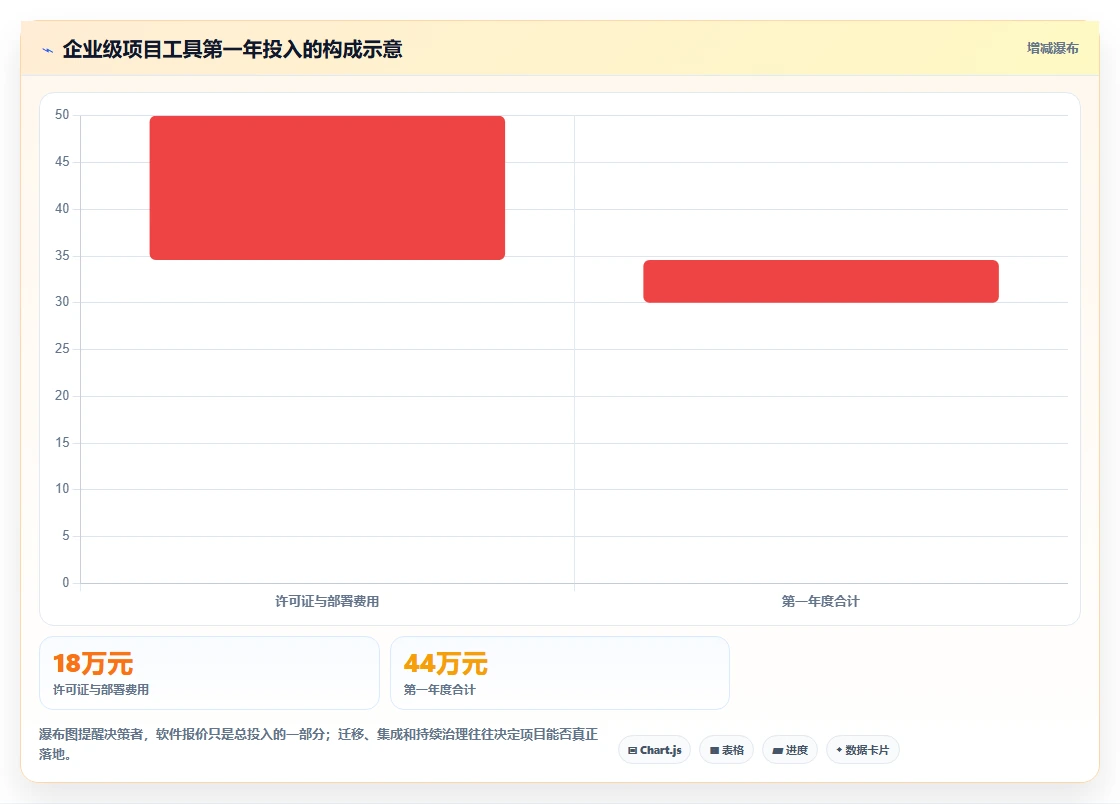Click the description text starting 瀑布图提醒决策者
1120x804 pixels.
coord(319,744)
